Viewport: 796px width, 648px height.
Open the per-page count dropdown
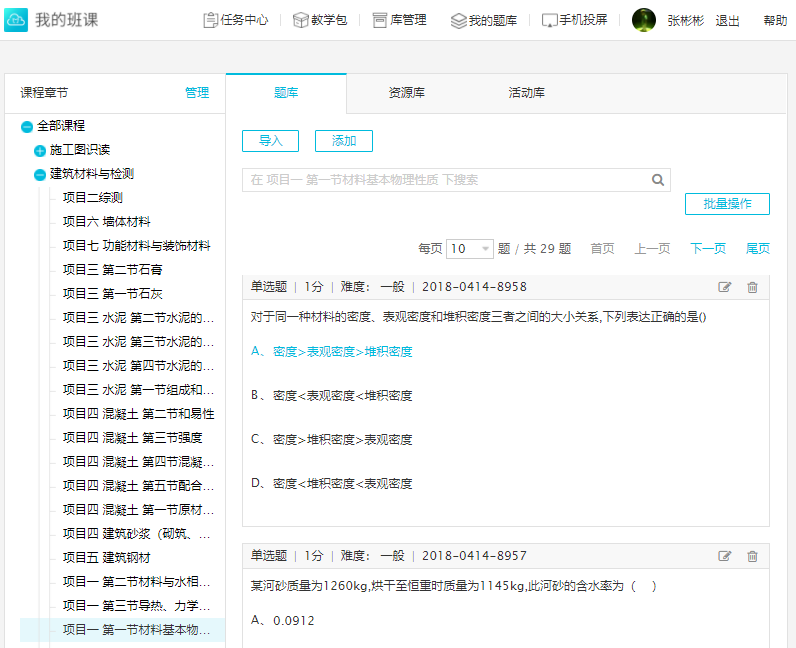470,249
